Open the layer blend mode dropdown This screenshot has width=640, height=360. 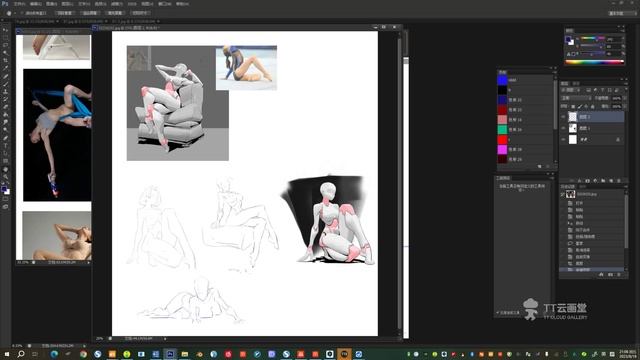click(x=576, y=98)
